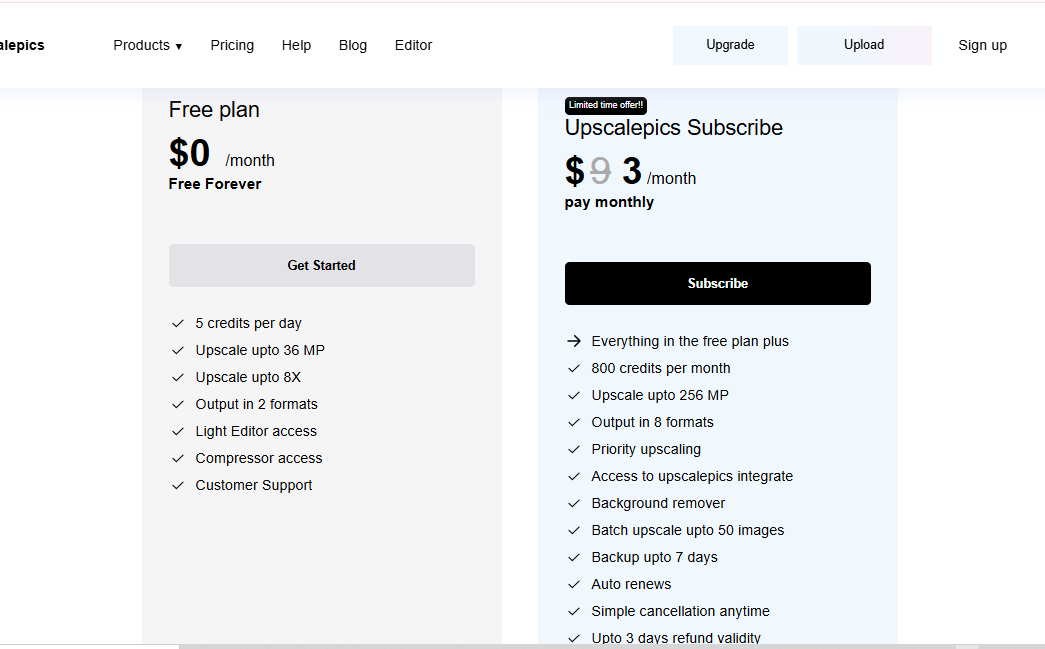Click the Upload button in header
1045x649 pixels.
coord(864,45)
